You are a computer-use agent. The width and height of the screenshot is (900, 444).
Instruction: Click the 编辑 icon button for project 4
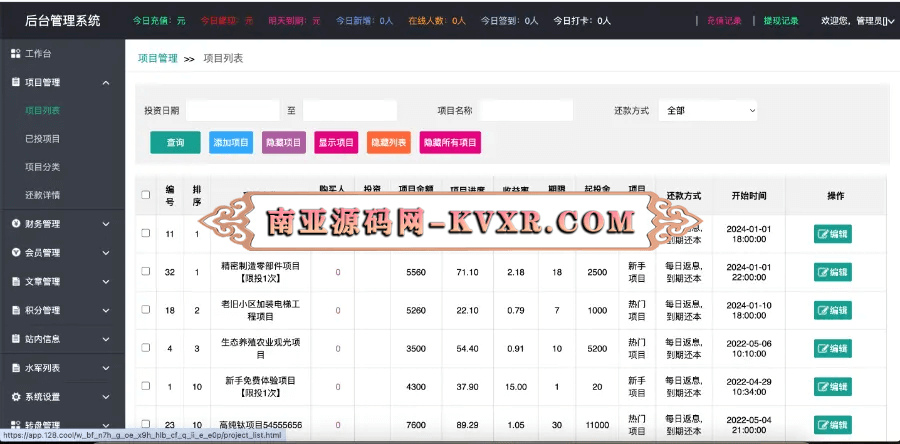pyautogui.click(x=832, y=348)
